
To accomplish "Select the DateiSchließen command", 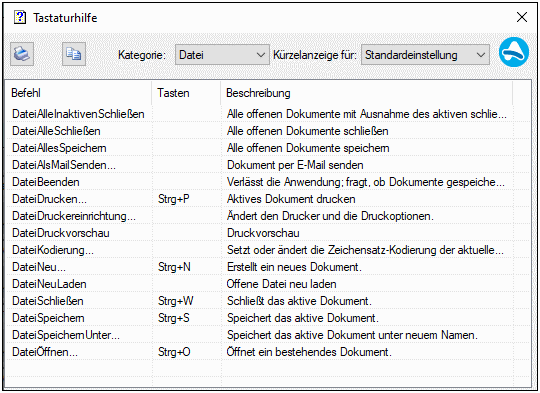I will pyautogui.click(x=48, y=301).
